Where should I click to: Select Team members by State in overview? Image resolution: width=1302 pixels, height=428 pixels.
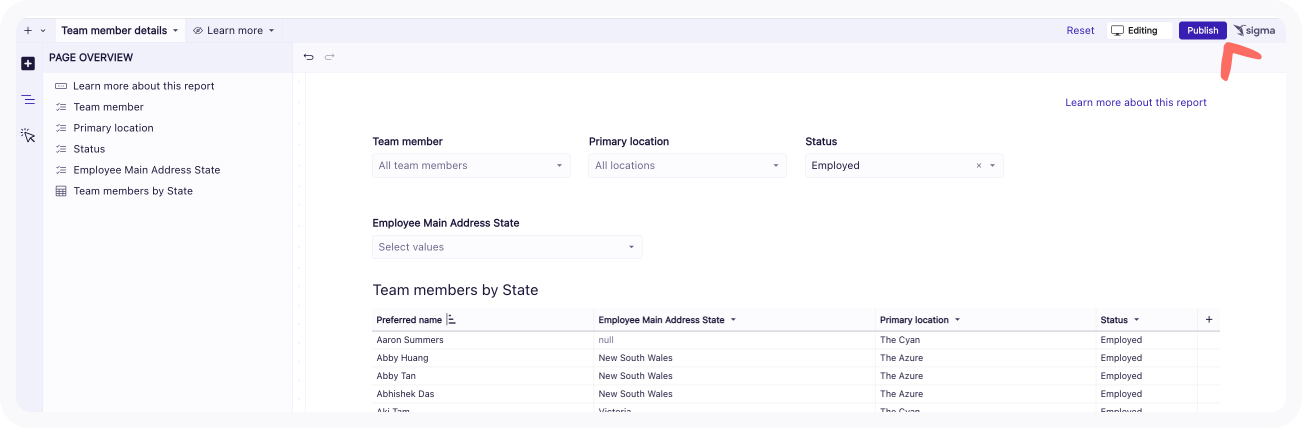point(133,191)
